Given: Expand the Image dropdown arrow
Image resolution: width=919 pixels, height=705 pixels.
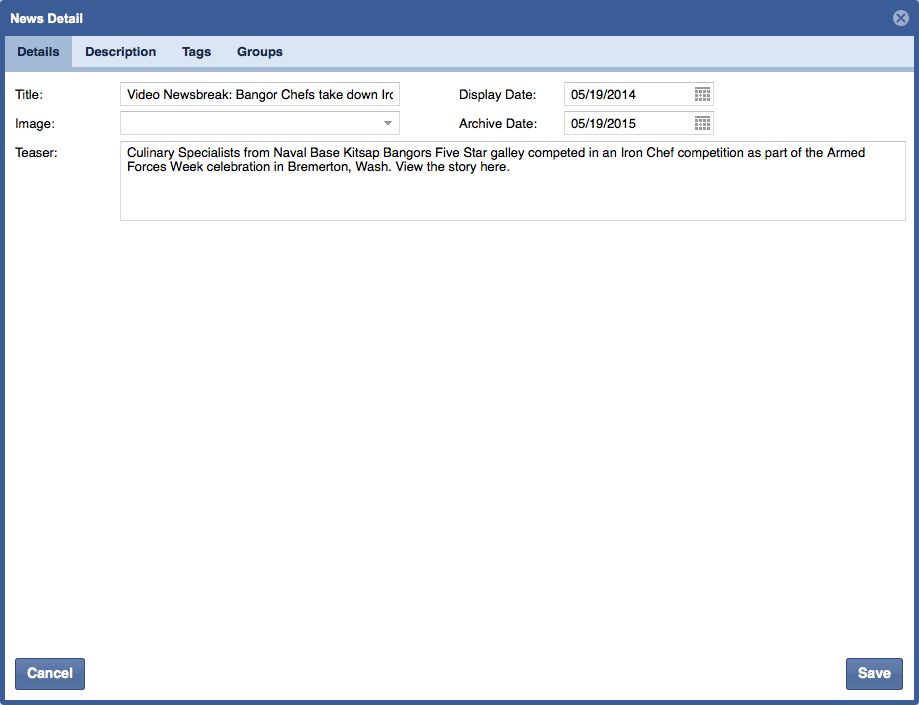Looking at the screenshot, I should tap(388, 123).
